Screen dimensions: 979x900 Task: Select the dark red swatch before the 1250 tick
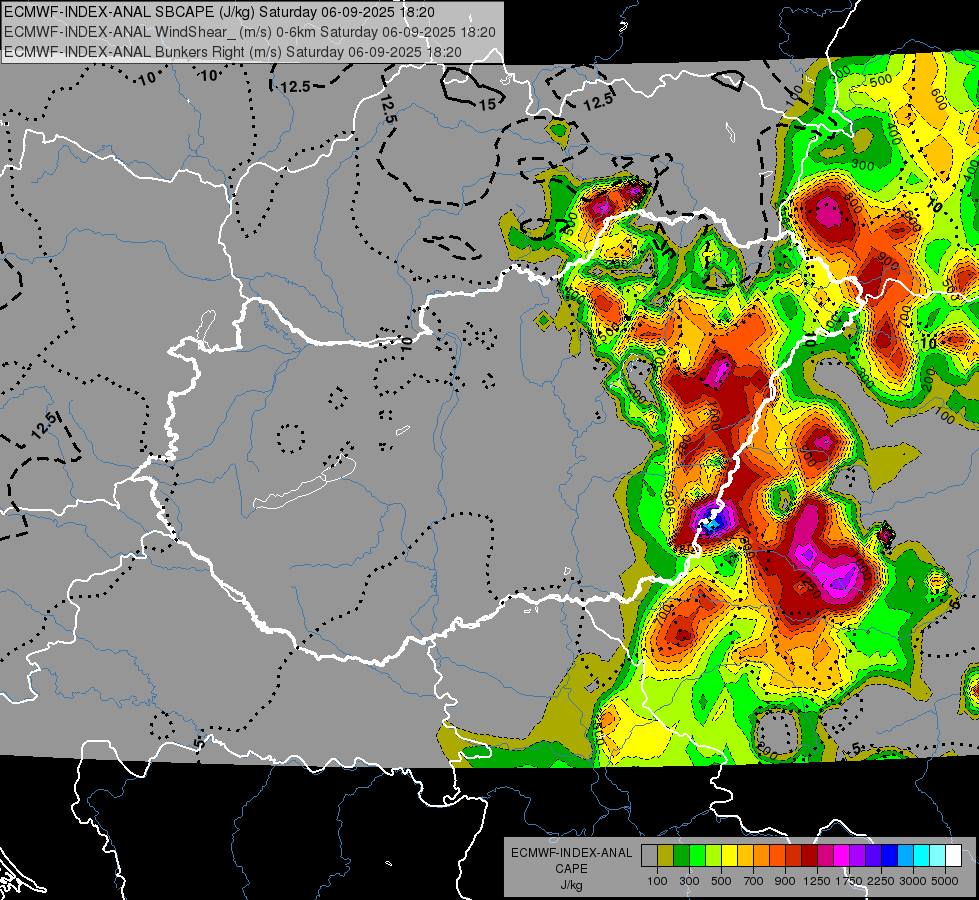point(810,855)
